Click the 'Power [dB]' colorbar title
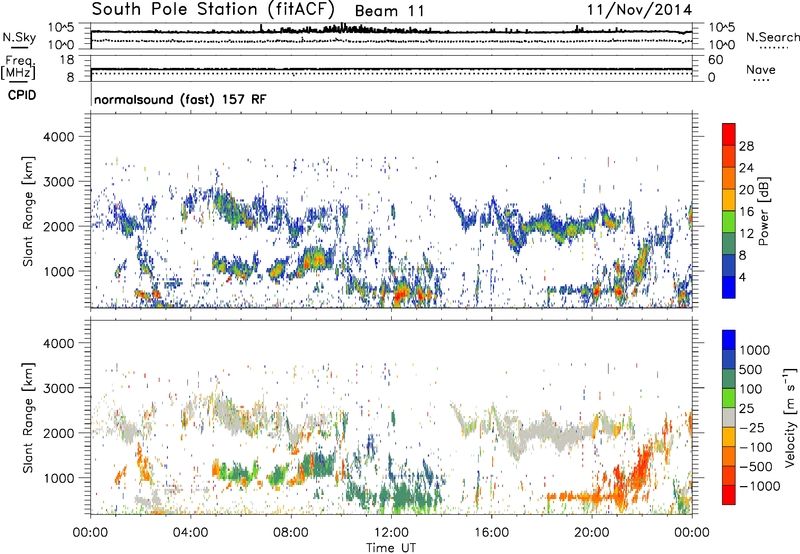 coord(763,211)
